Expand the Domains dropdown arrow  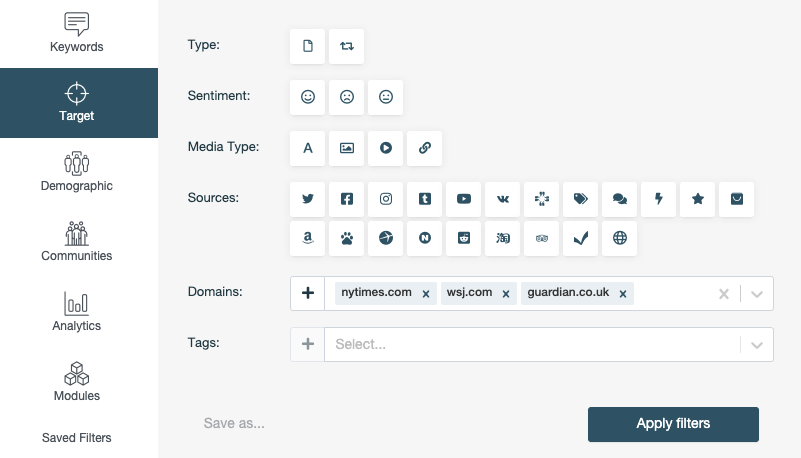pyautogui.click(x=757, y=294)
